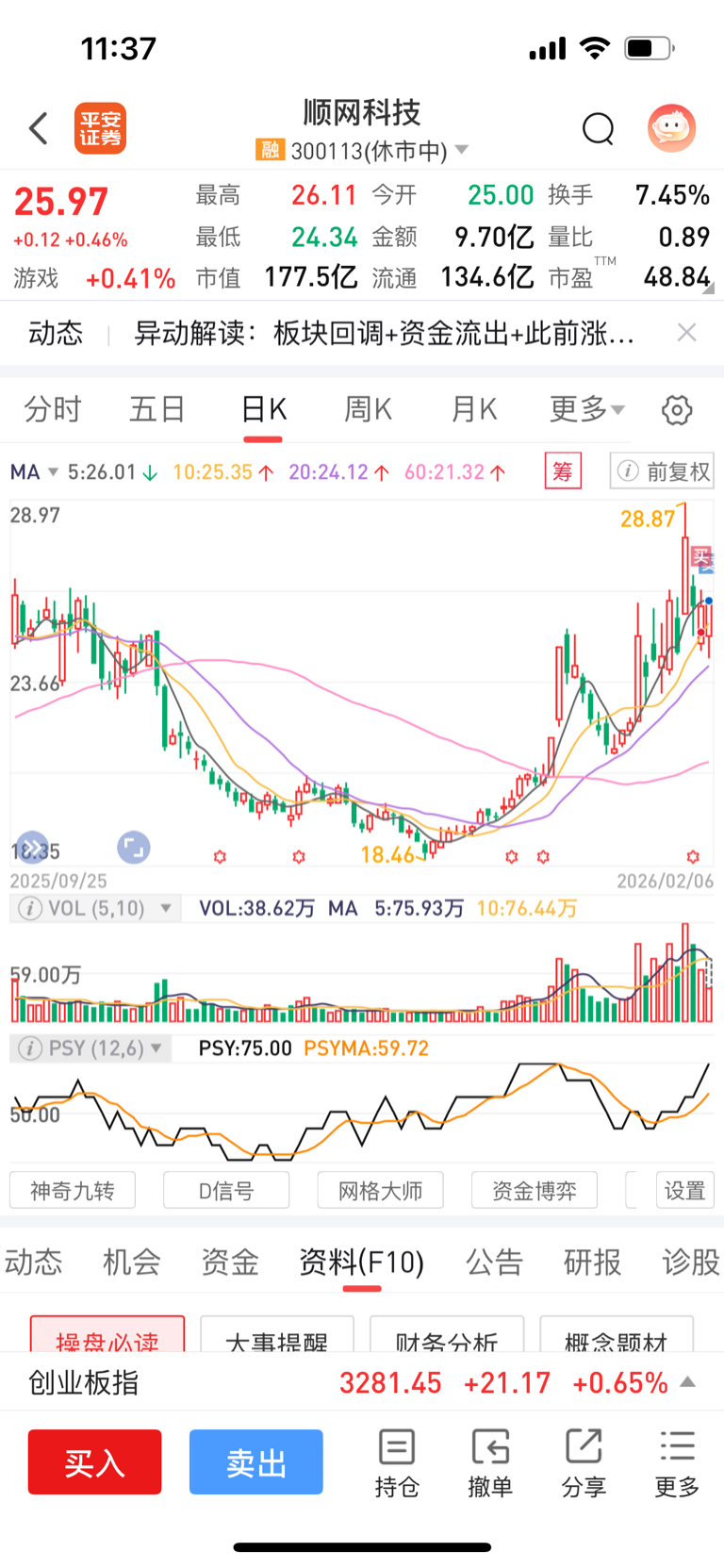The width and height of the screenshot is (724, 1568).
Task: Tap the double-arrow scroll chart icon
Action: [32, 847]
